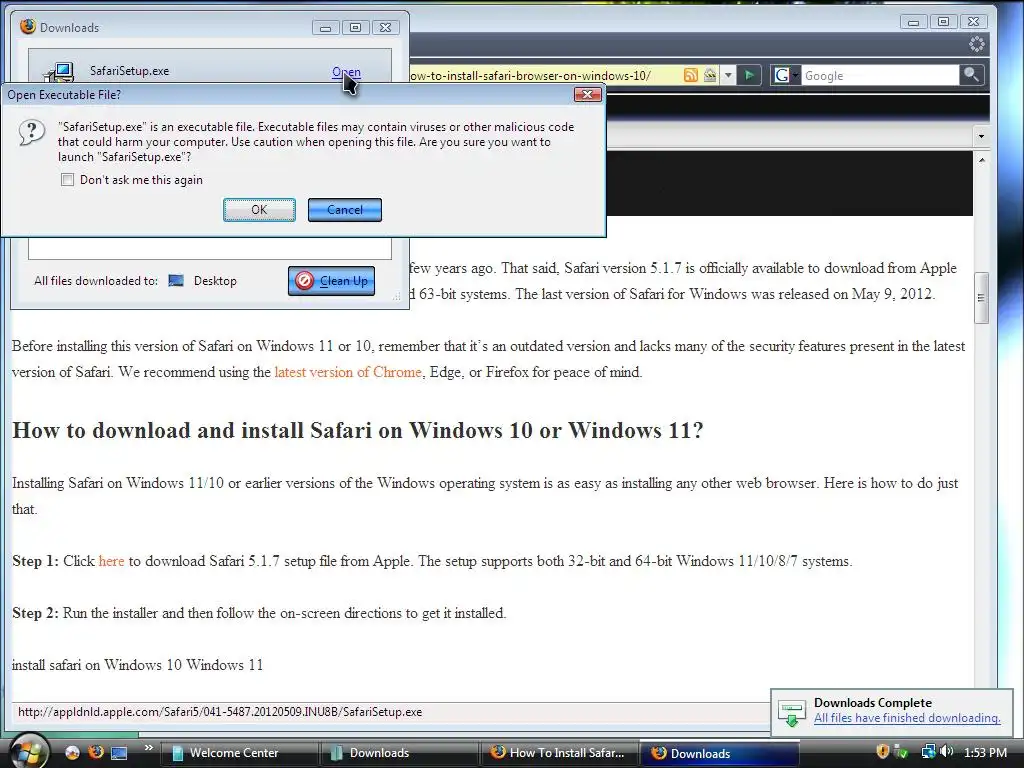Click the question mark icon in the dialog
This screenshot has height=768, width=1024.
click(x=31, y=132)
